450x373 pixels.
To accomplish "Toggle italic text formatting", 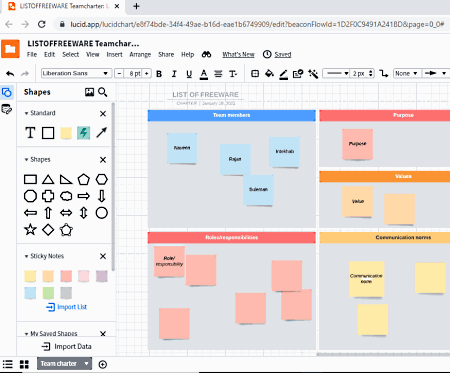I will click(x=174, y=74).
